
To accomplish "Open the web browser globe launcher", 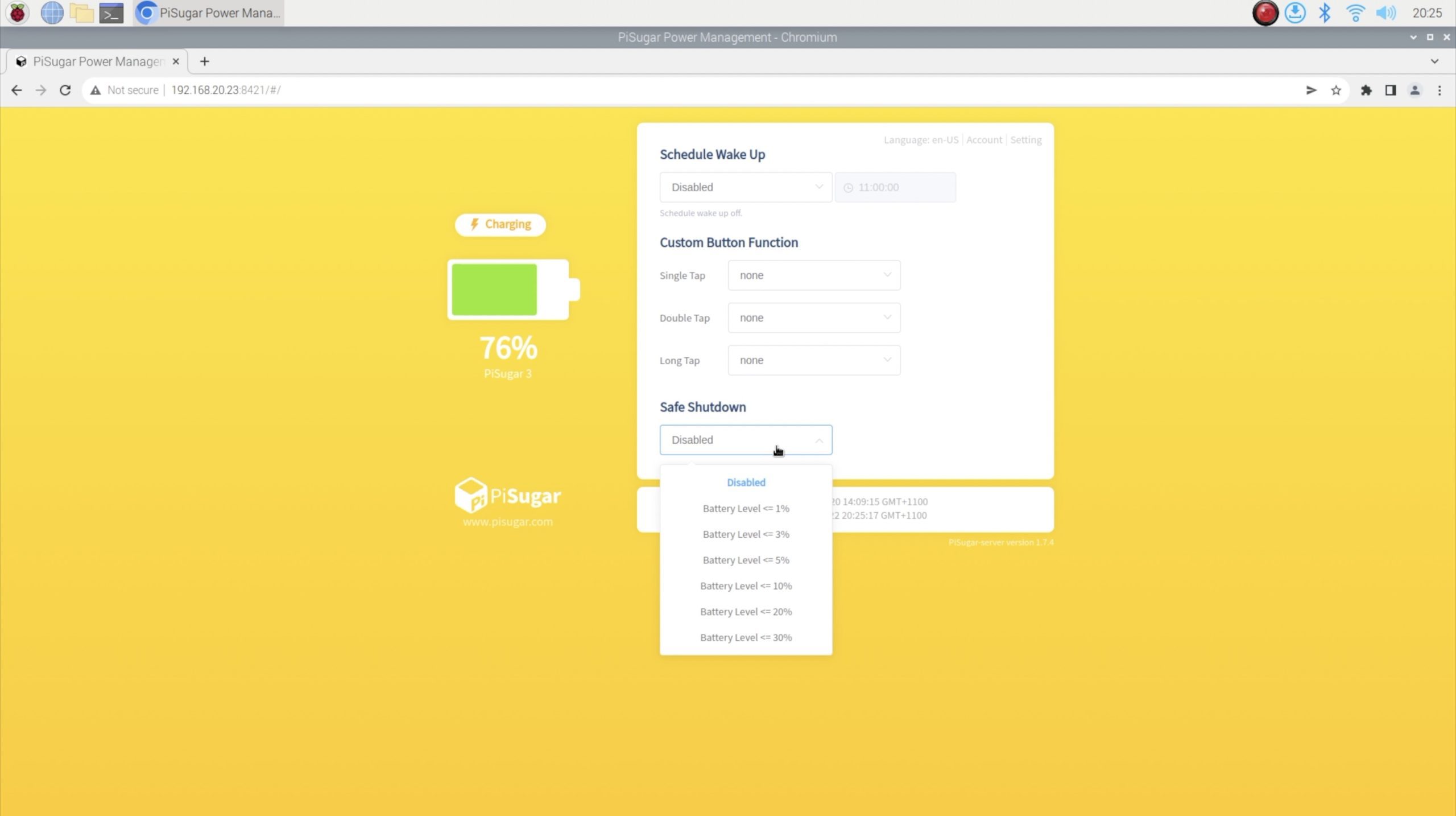I will click(52, 13).
